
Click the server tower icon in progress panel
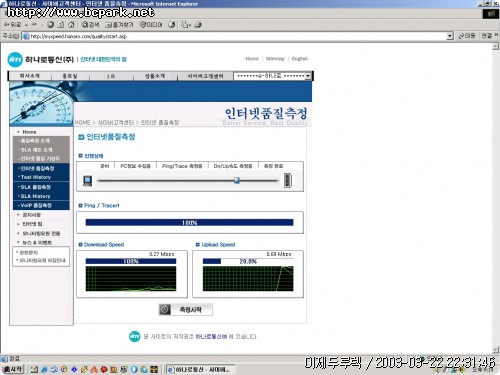[287, 180]
